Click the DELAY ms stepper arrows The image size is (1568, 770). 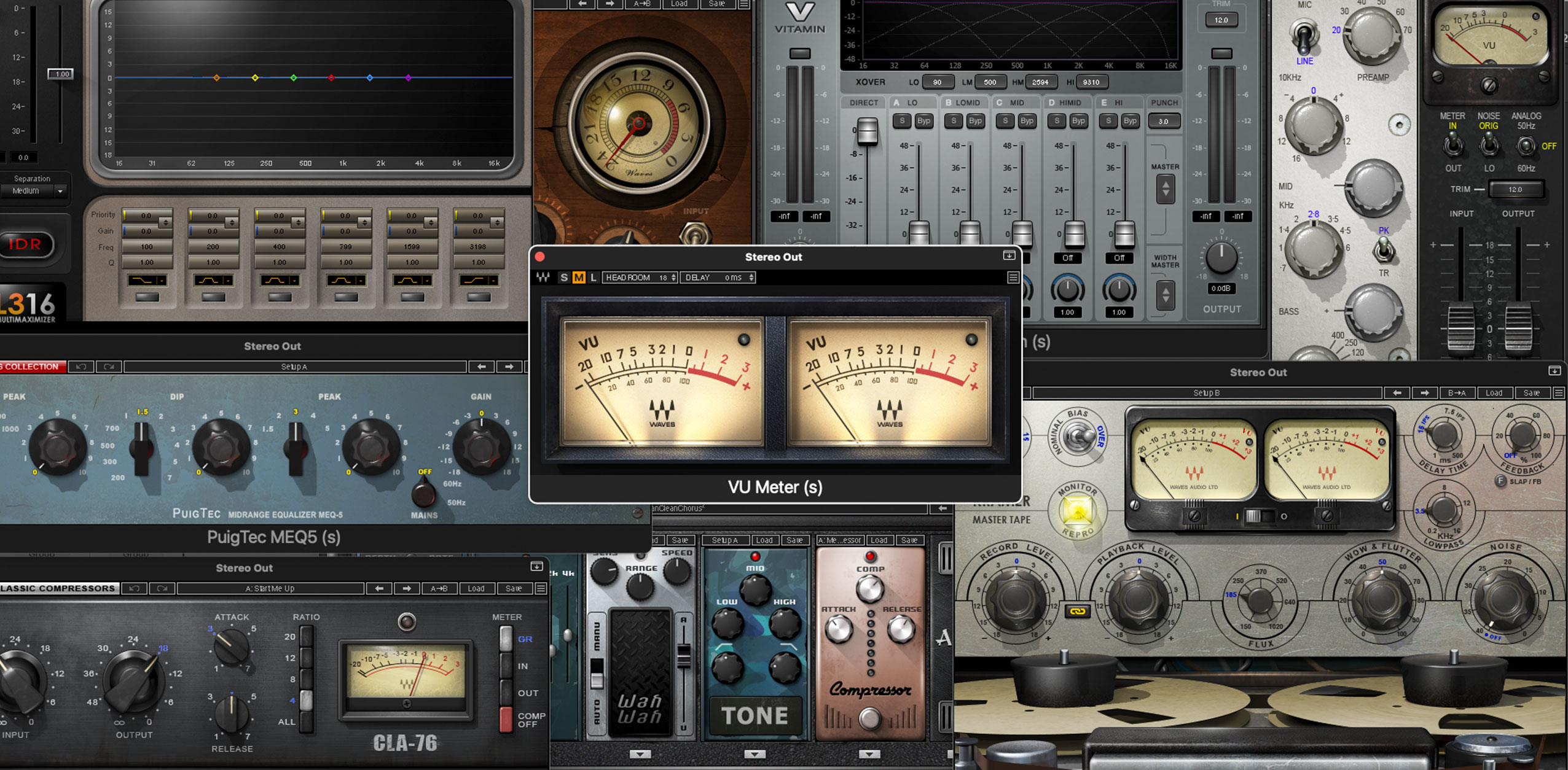click(x=751, y=278)
